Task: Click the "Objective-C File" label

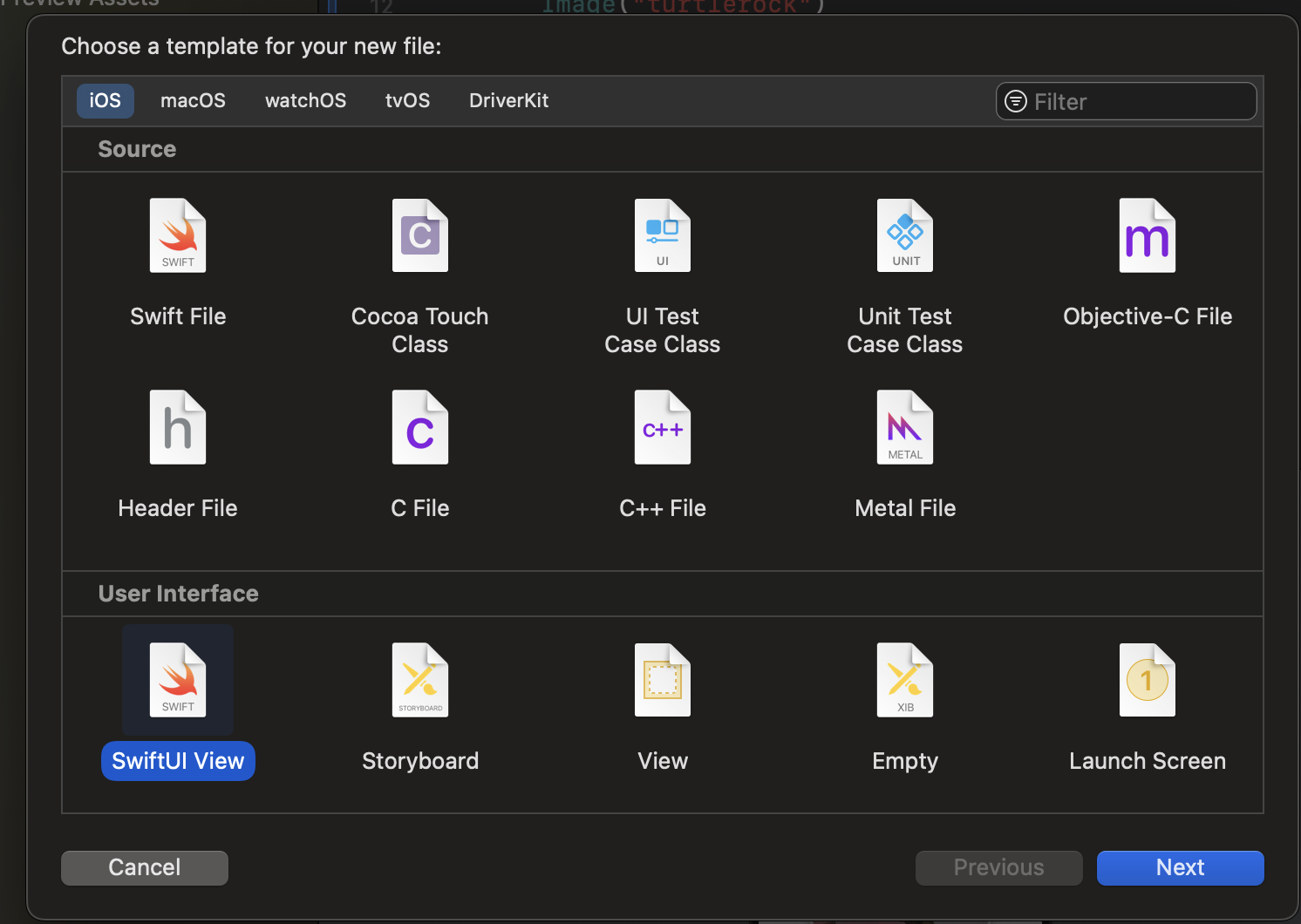Action: tap(1148, 316)
